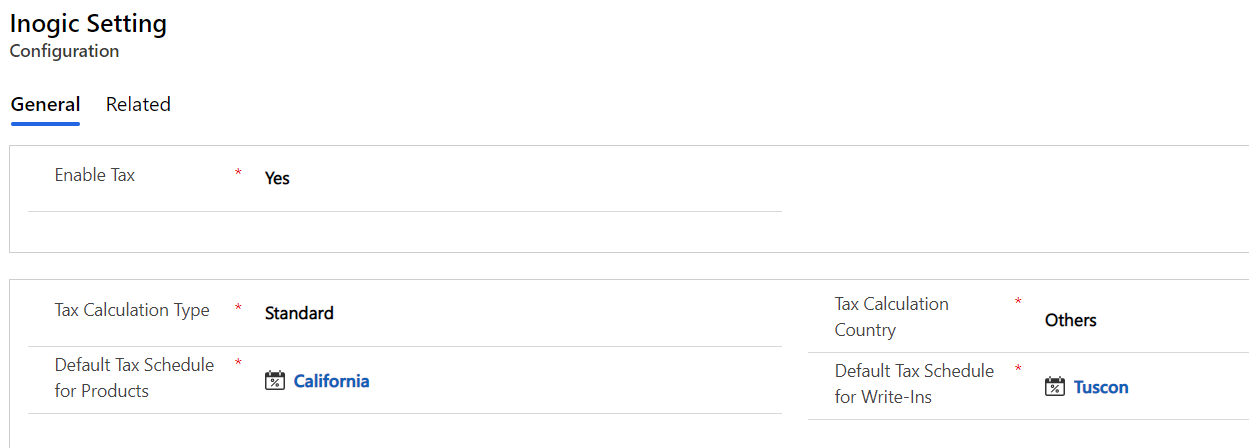The image size is (1249, 448).
Task: Click the Configuration entity subtitle
Action: click(x=64, y=51)
